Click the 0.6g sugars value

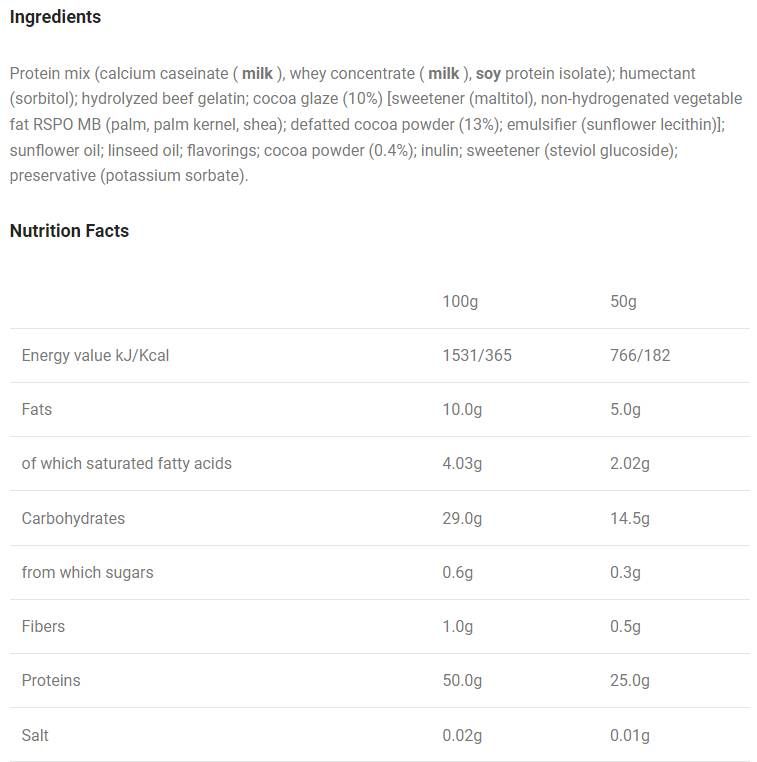pyautogui.click(x=458, y=572)
